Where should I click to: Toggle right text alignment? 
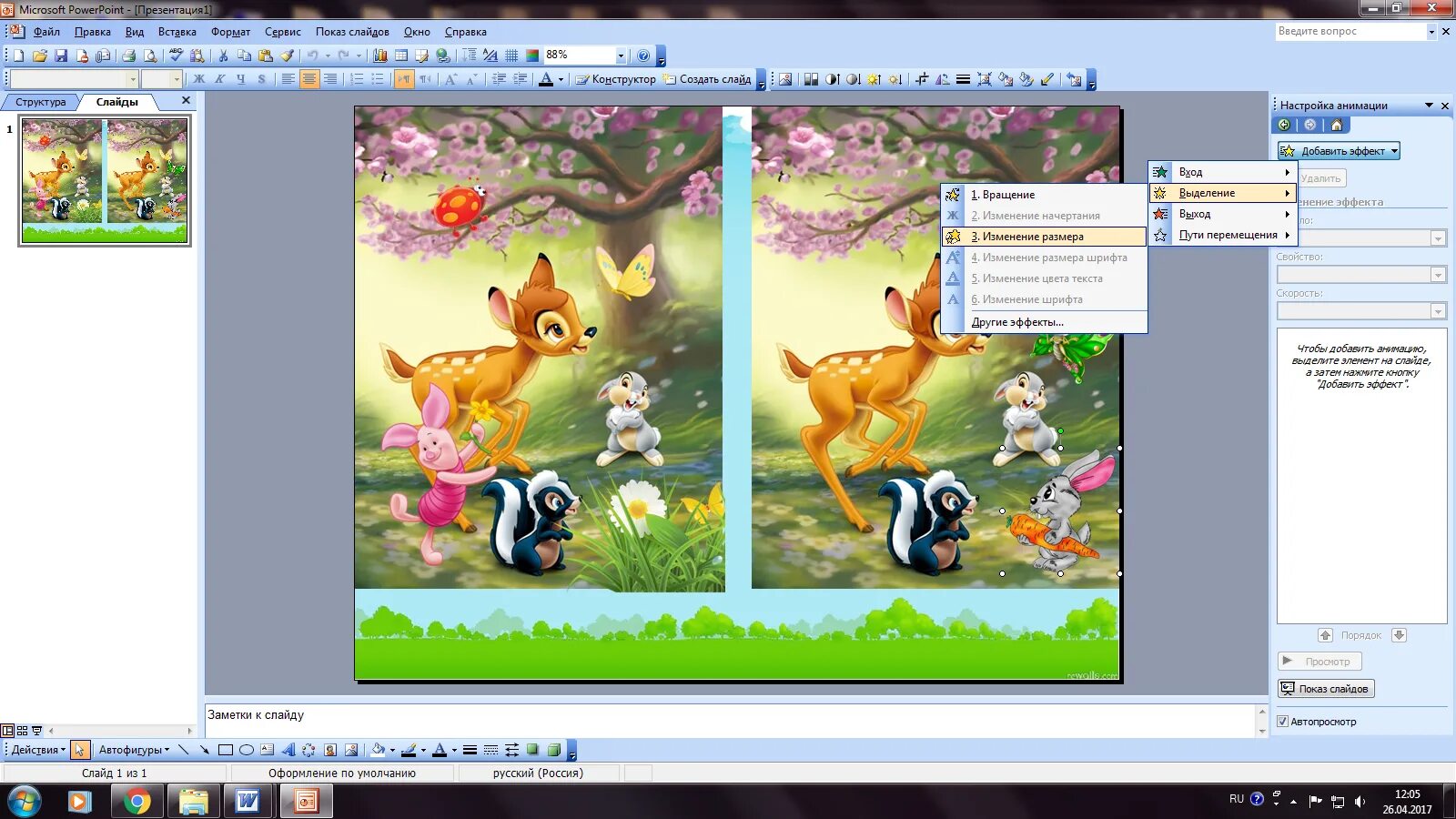tap(330, 79)
